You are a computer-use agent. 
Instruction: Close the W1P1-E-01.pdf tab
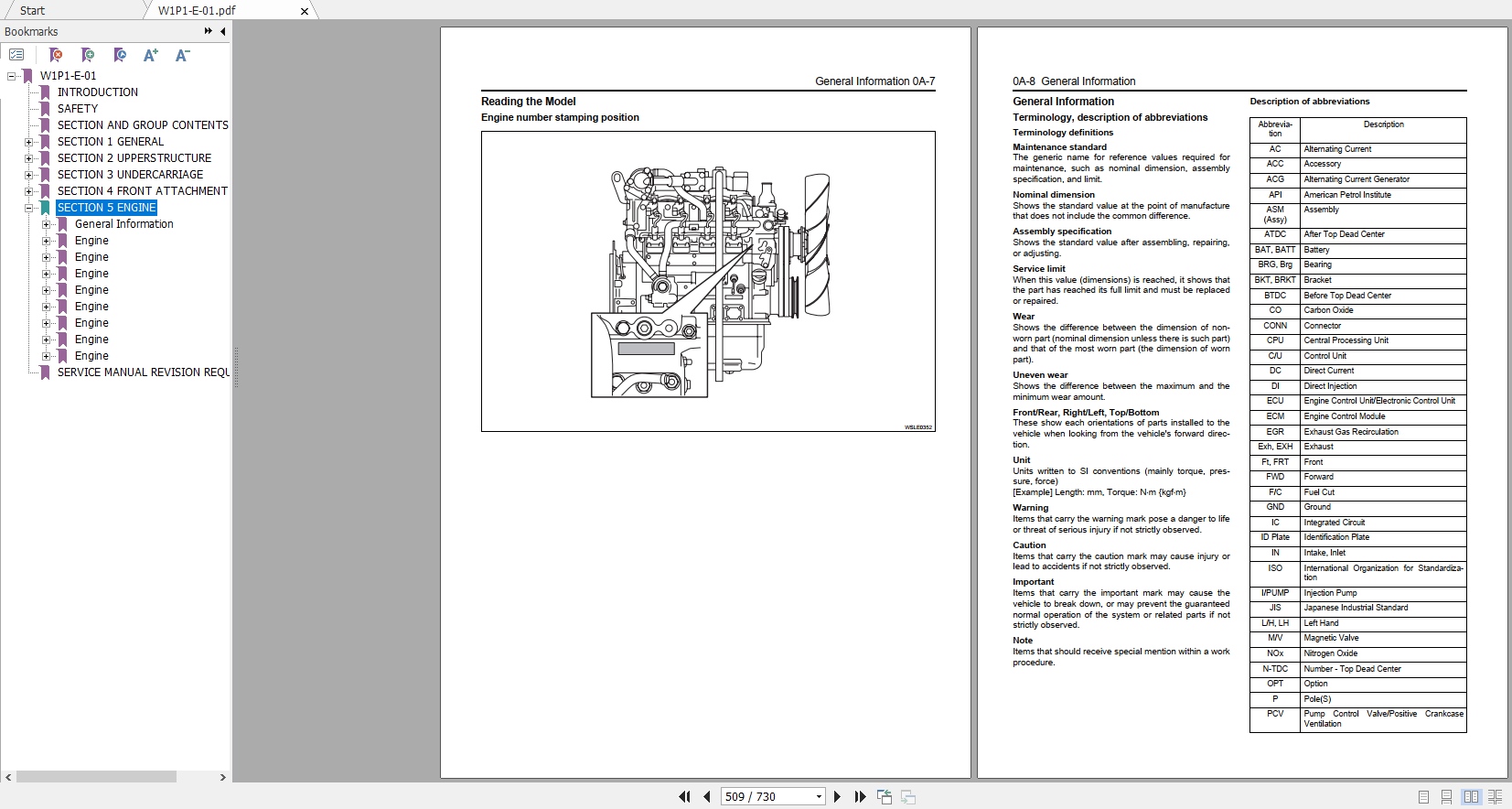tap(305, 11)
